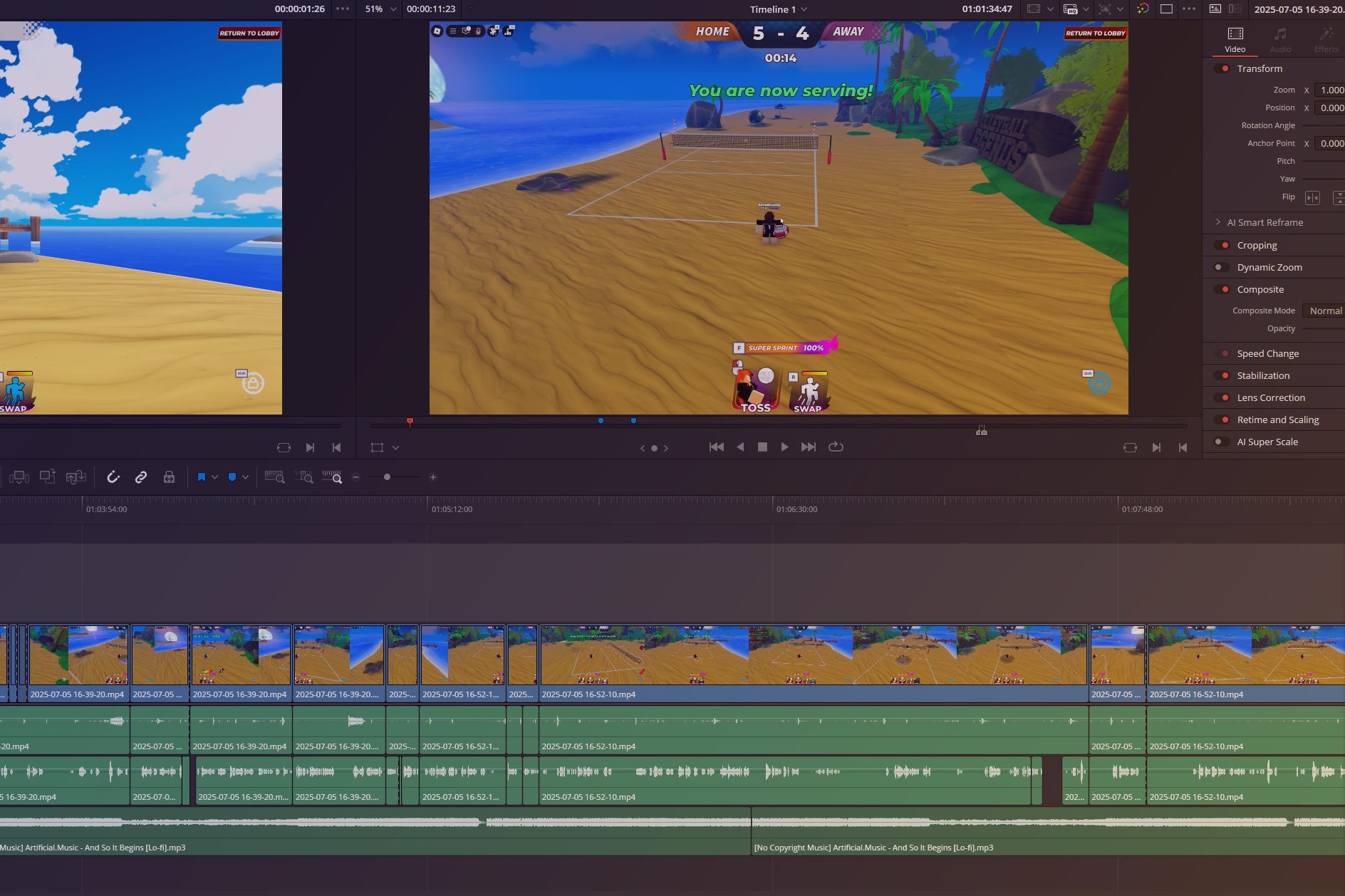The height and width of the screenshot is (896, 1345).
Task: Select Detail Zoom icon
Action: tap(303, 477)
